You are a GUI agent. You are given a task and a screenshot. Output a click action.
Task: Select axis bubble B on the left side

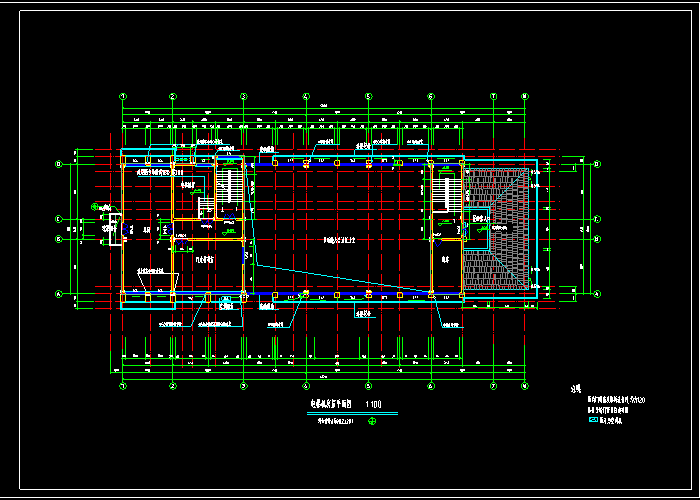pyautogui.click(x=59, y=240)
